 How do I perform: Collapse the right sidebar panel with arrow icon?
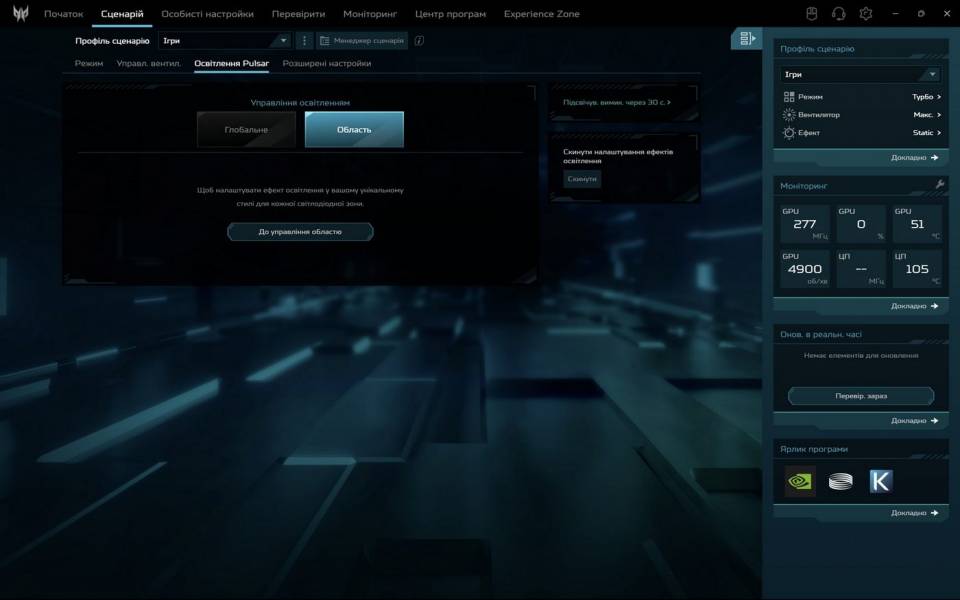click(746, 39)
